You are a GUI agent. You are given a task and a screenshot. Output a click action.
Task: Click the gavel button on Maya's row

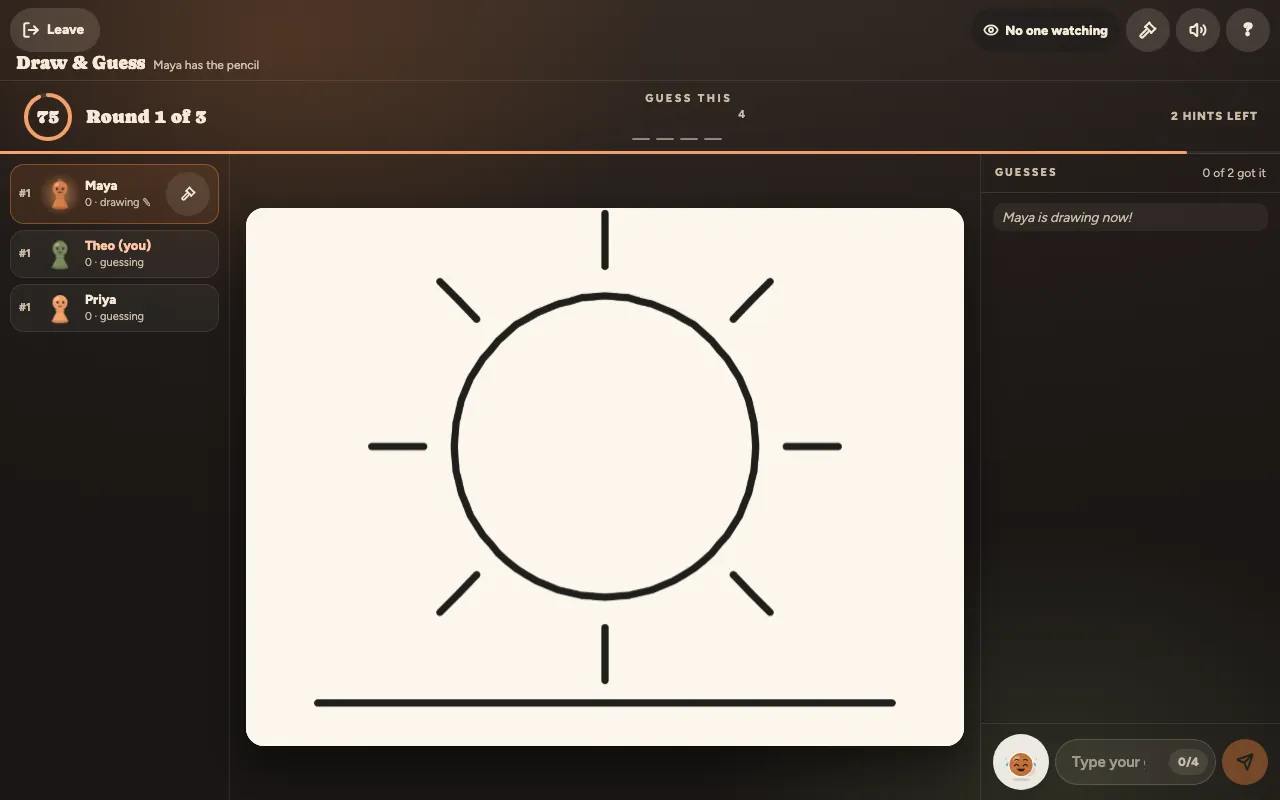click(x=188, y=194)
